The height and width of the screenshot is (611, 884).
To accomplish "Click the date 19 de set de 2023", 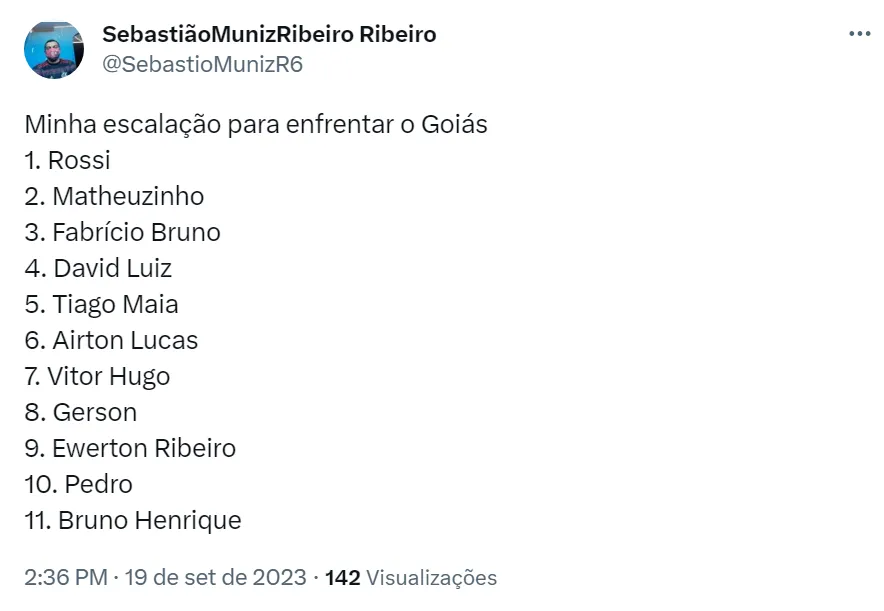I will (x=217, y=578).
